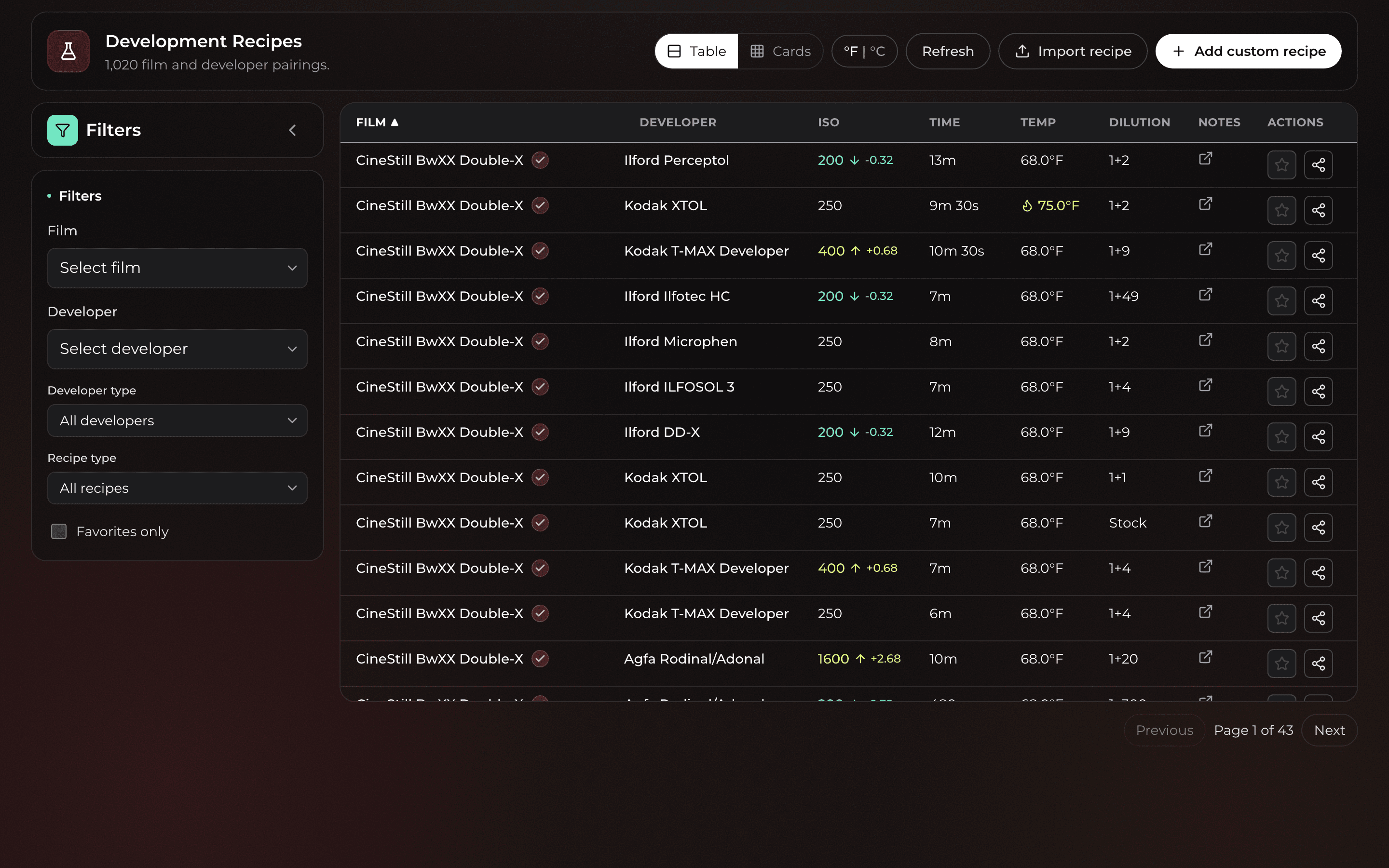Share the Kodak T-MAX 6m recipe

[1319, 619]
